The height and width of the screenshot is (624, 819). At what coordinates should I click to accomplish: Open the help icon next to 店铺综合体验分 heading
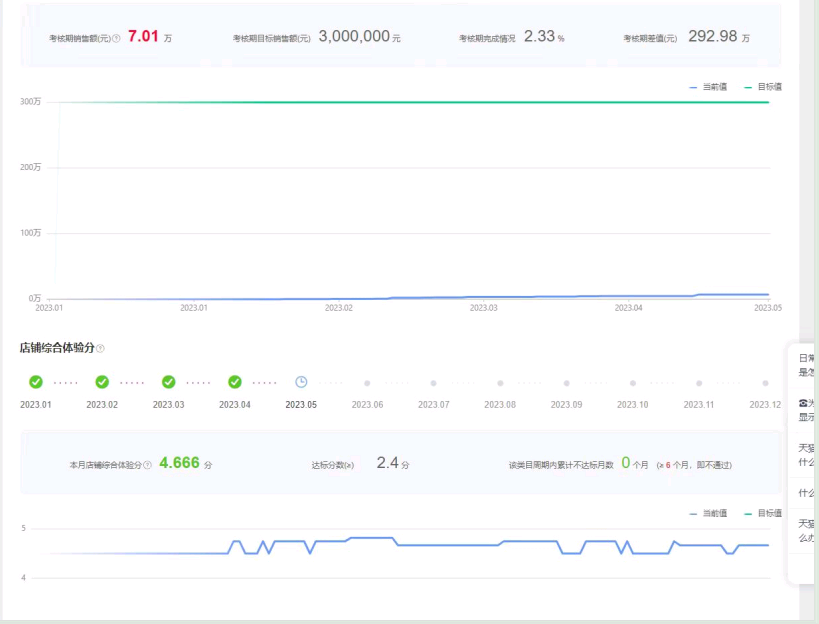click(100, 348)
